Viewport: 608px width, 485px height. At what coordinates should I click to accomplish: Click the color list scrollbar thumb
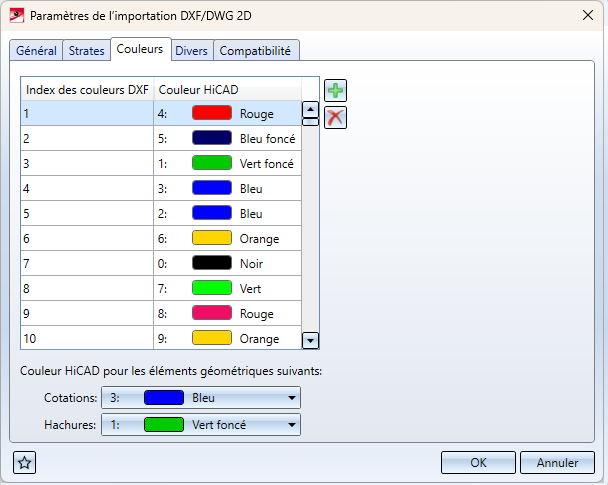point(310,122)
